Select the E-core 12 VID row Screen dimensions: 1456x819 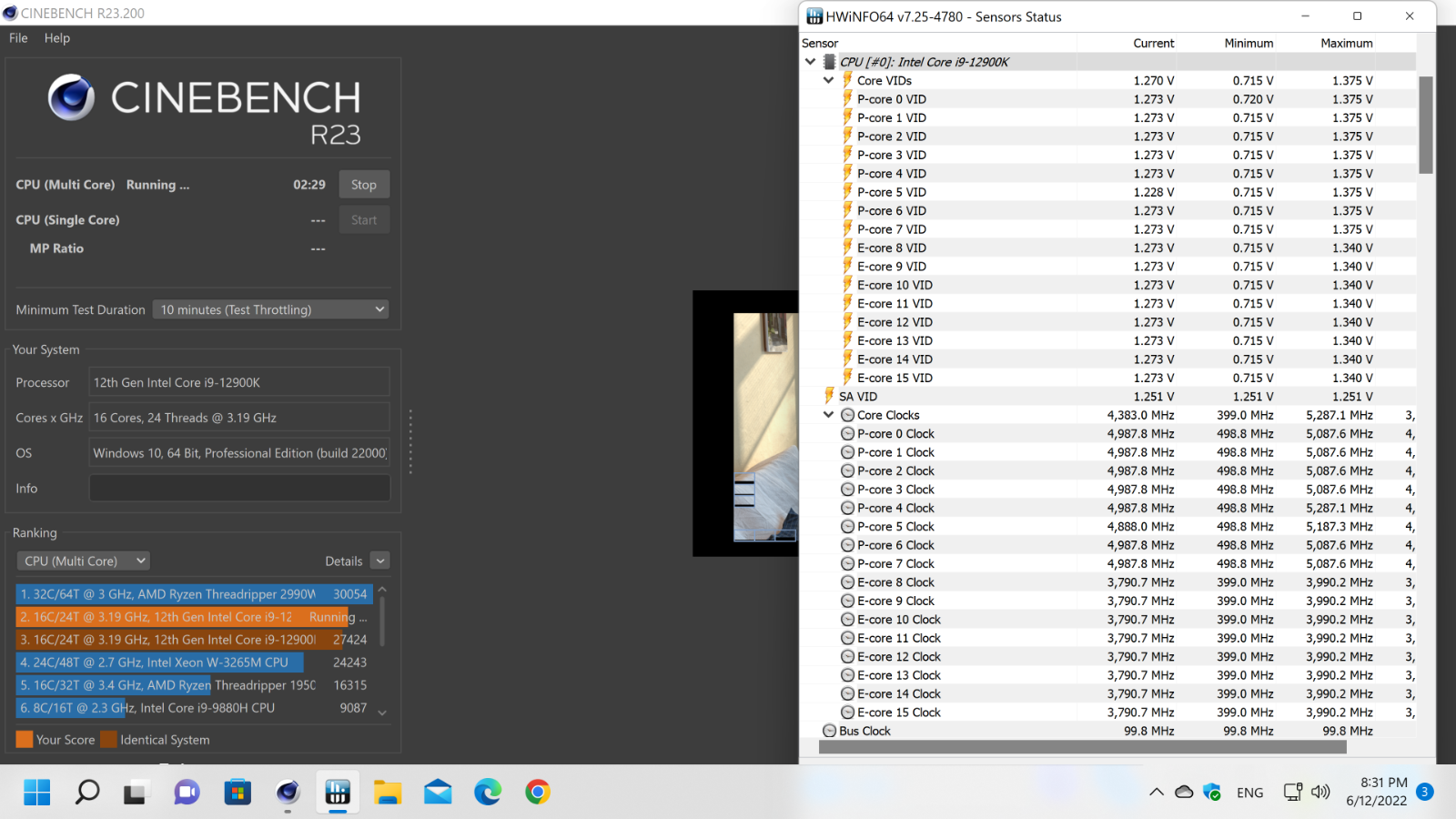(1107, 322)
